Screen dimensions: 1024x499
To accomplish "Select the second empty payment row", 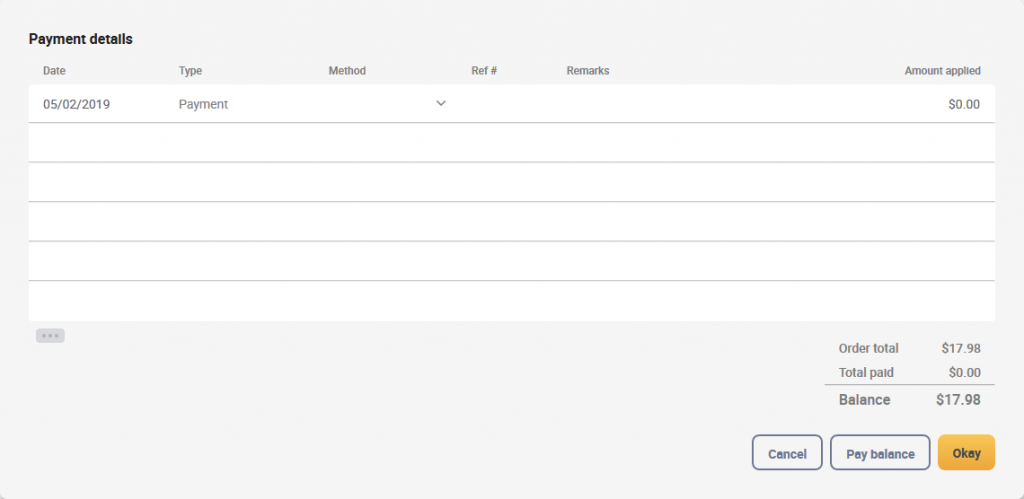I will point(511,182).
